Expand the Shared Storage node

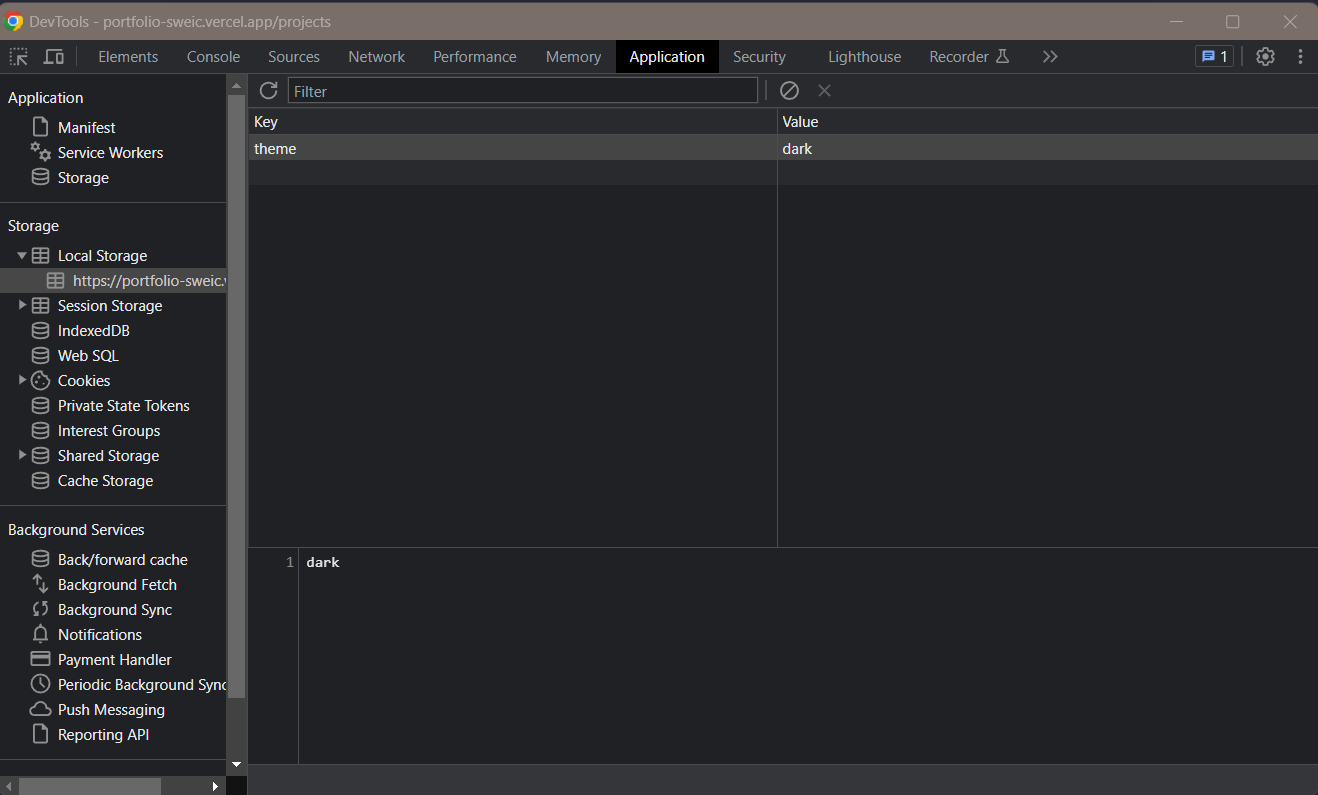(22, 456)
